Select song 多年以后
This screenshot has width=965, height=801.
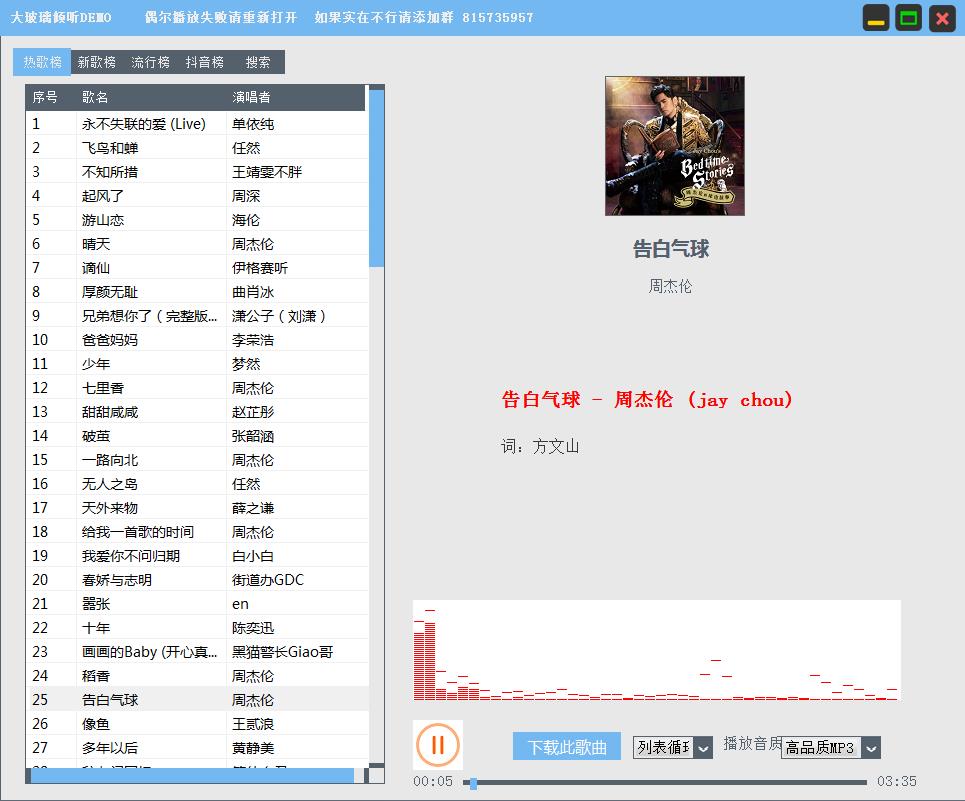tap(110, 747)
